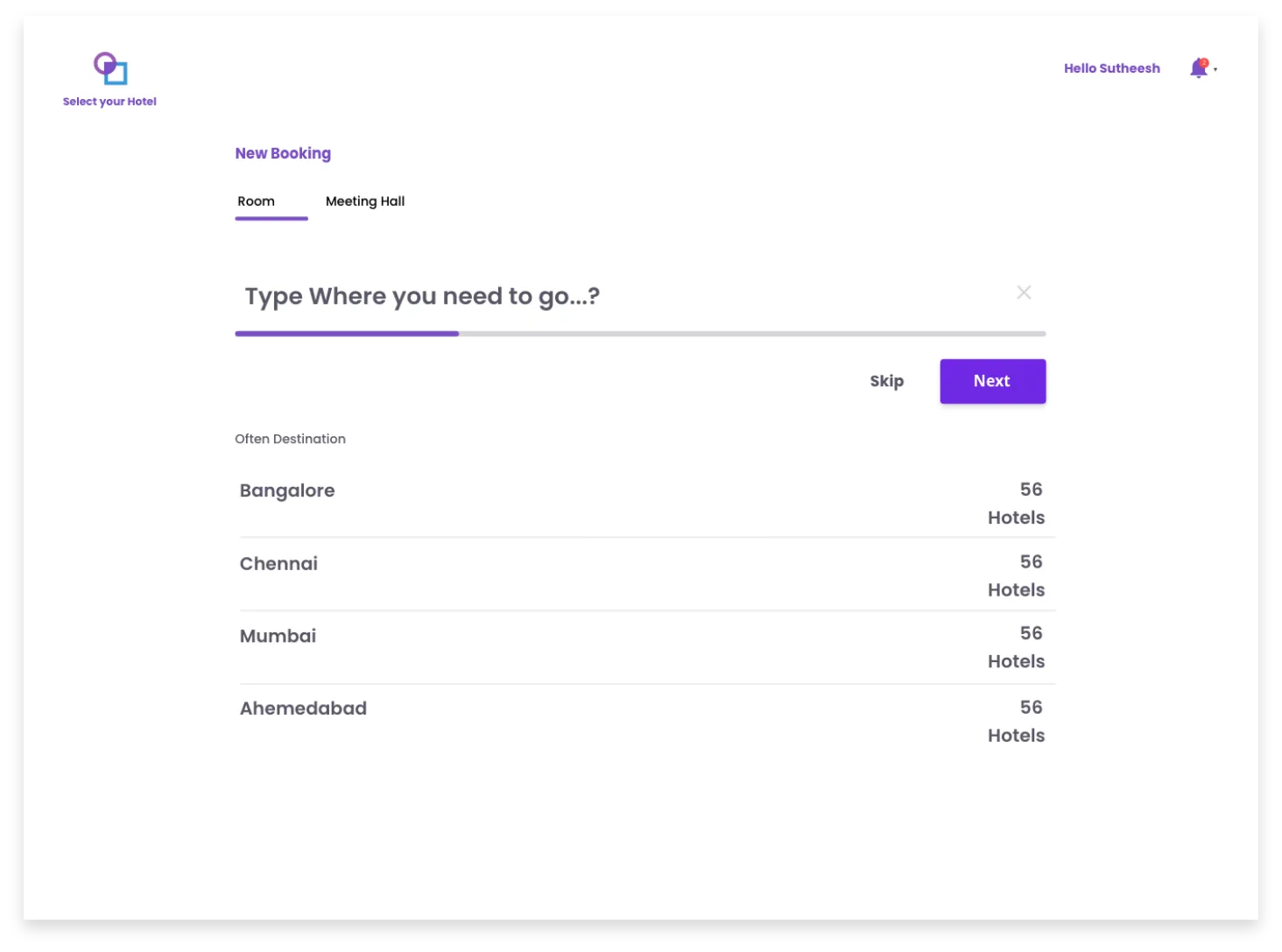Image resolution: width=1282 pixels, height=952 pixels.
Task: Choose Chennai as the destination
Action: coord(278,564)
